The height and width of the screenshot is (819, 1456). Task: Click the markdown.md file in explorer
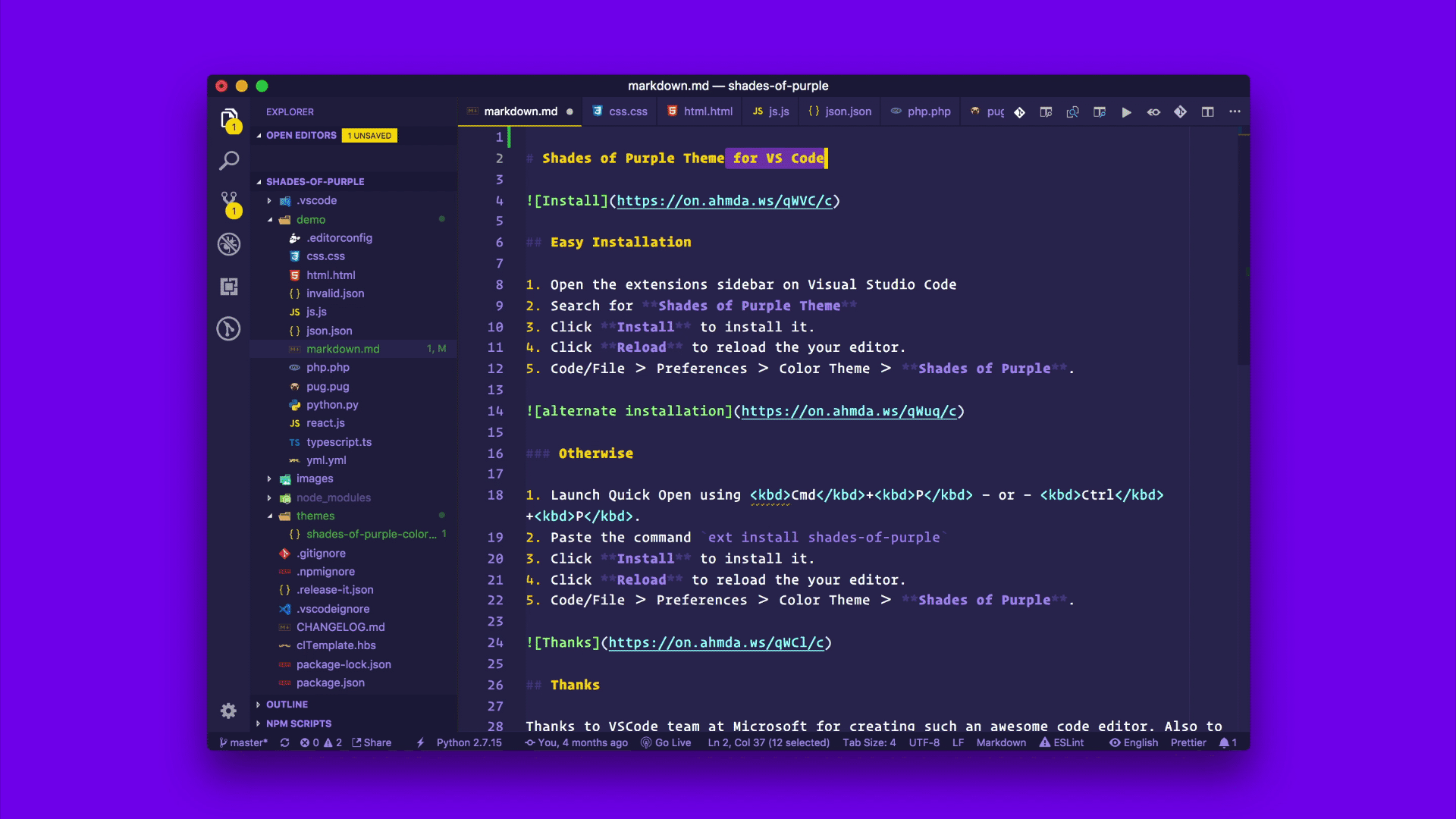click(x=343, y=348)
